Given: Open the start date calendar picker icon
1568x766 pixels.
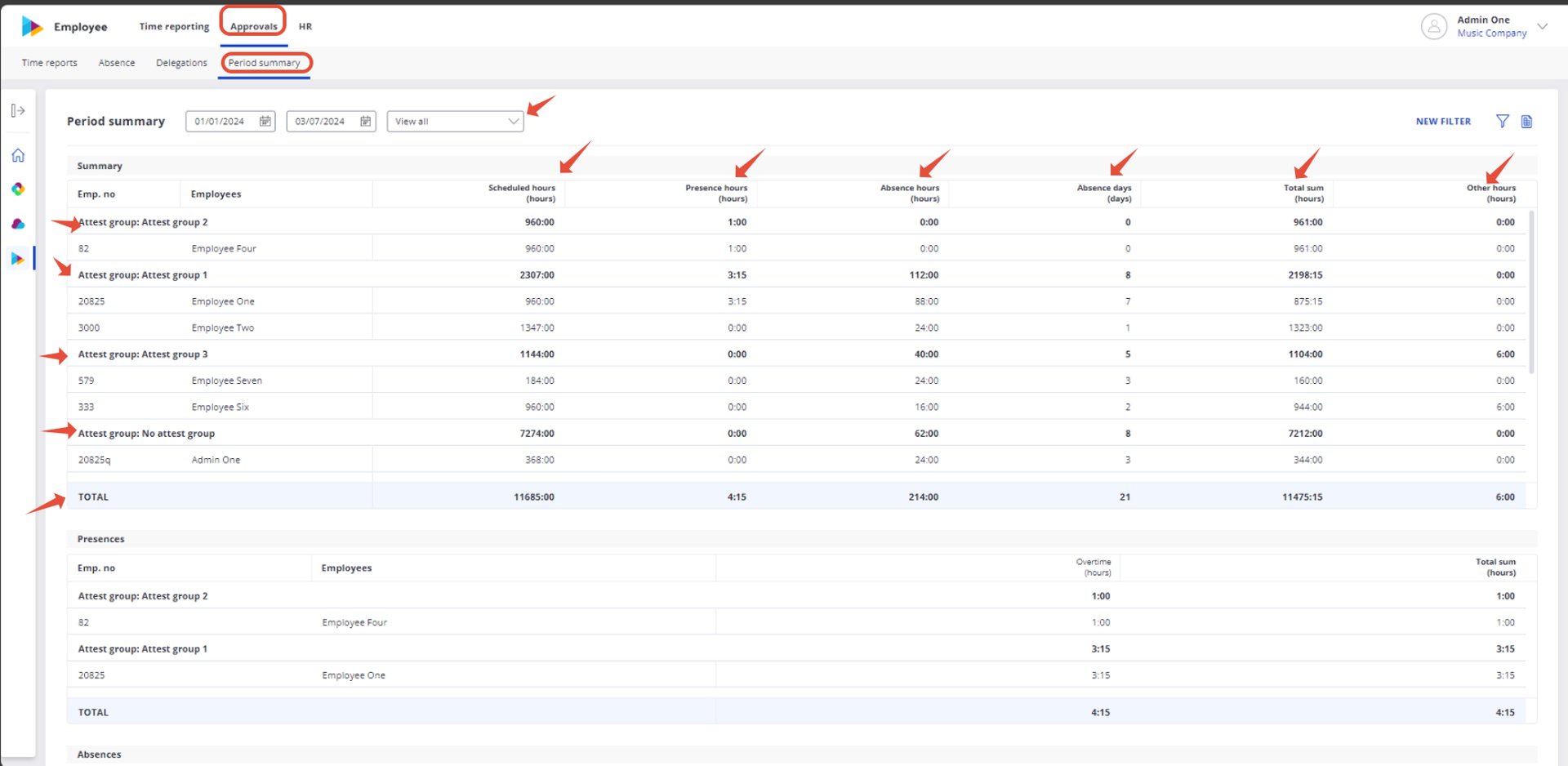Looking at the screenshot, I should click(x=265, y=121).
